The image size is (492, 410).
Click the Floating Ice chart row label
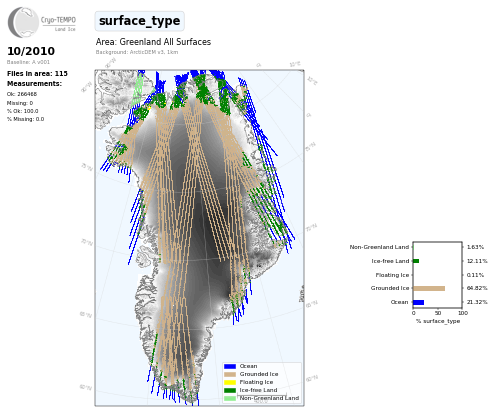(392, 275)
